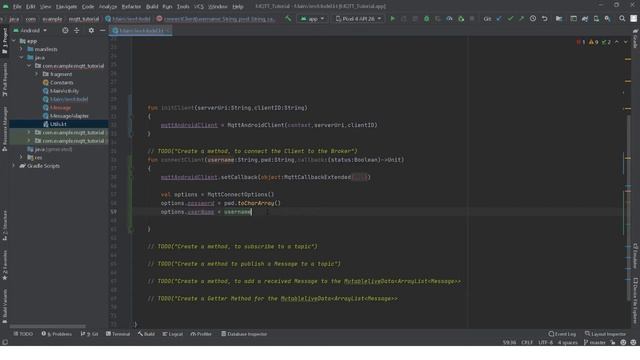
Task: Click Collapse All icon in project panel
Action: point(77,30)
